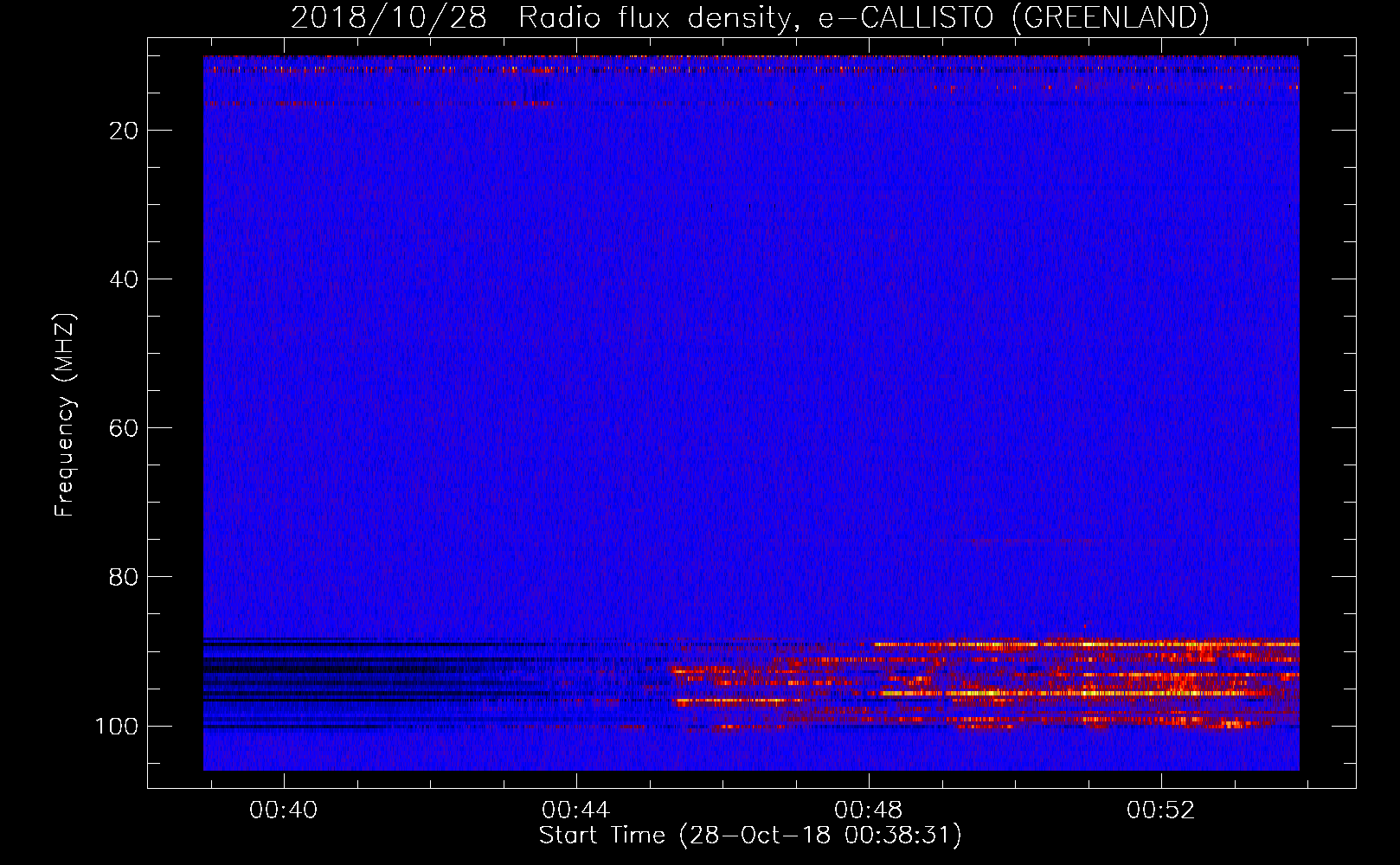Click the 20 MHz frequency tick label
1400x865 pixels.
pos(124,131)
